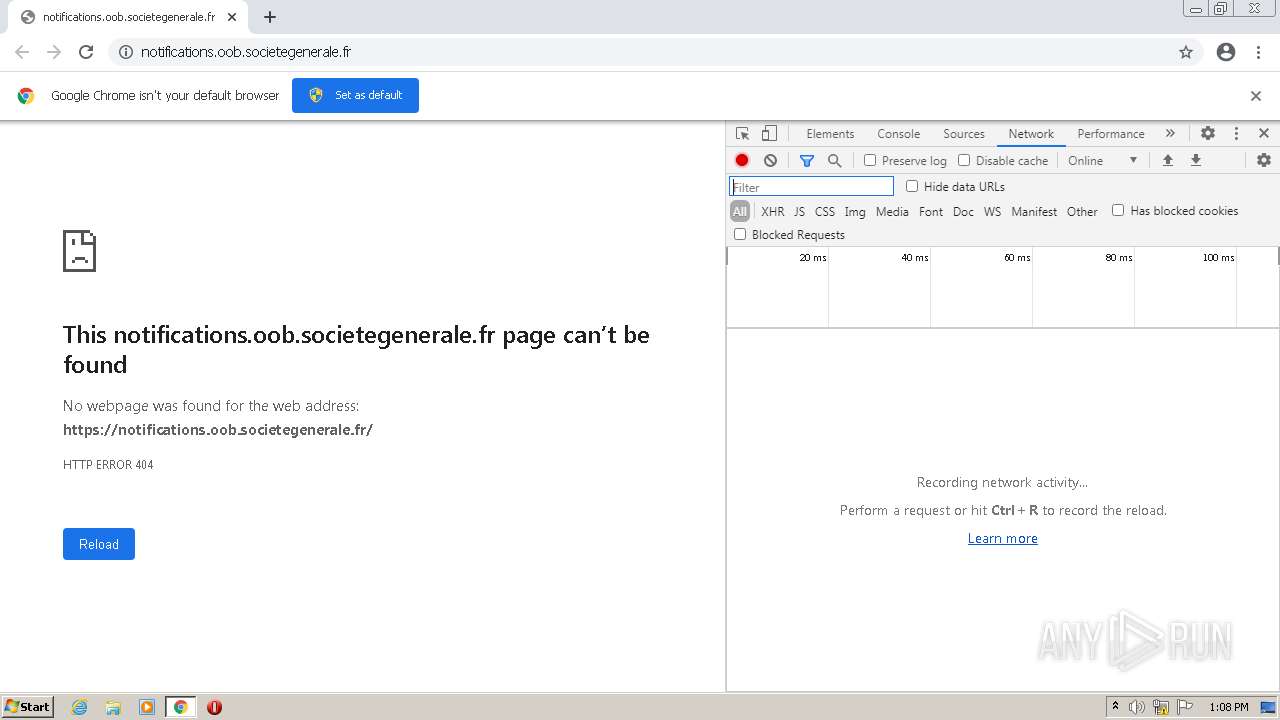The width and height of the screenshot is (1280, 720).
Task: Filter requests by JS
Action: [799, 211]
